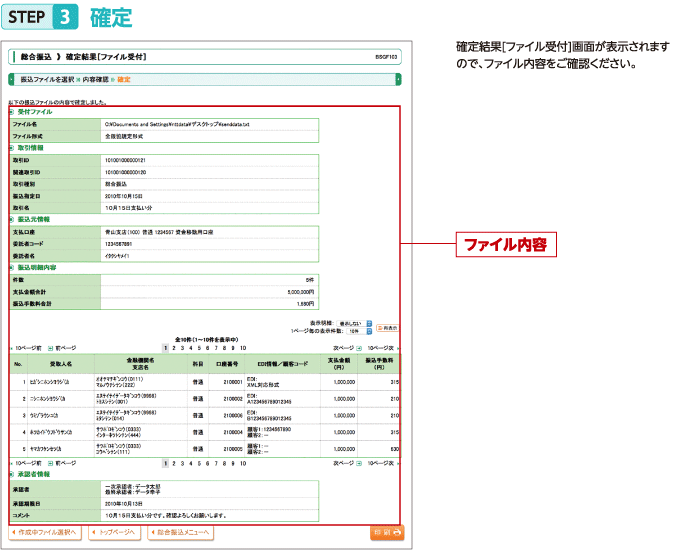Image resolution: width=690 pixels, height=556 pixels.
Task: Click the 受付ファイル section heading
Action: coord(35,112)
